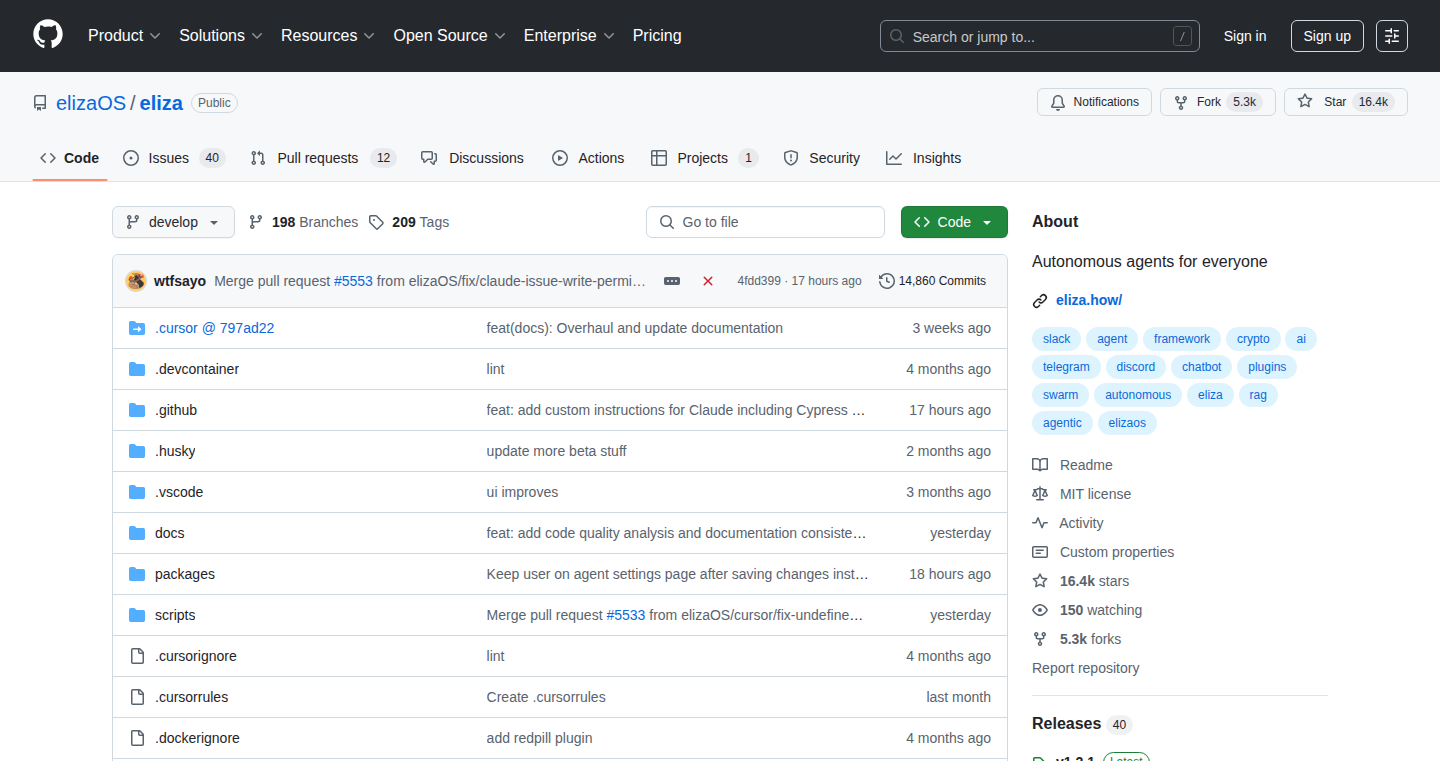Click the packages folder icon

[x=137, y=574]
